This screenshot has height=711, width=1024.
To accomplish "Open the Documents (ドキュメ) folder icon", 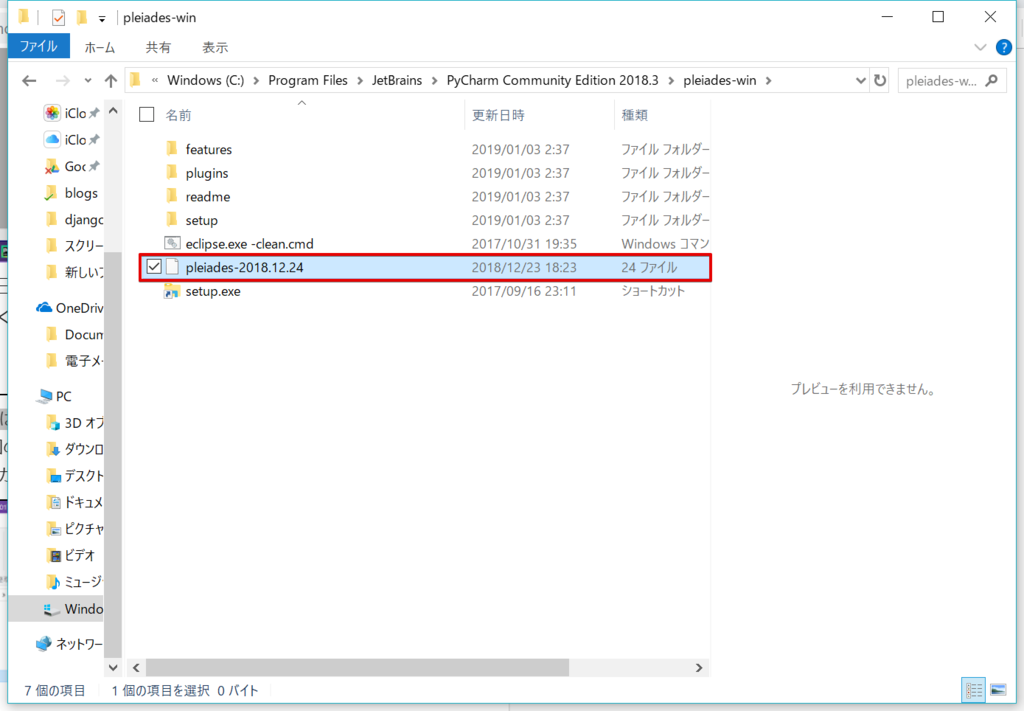I will tap(53, 502).
